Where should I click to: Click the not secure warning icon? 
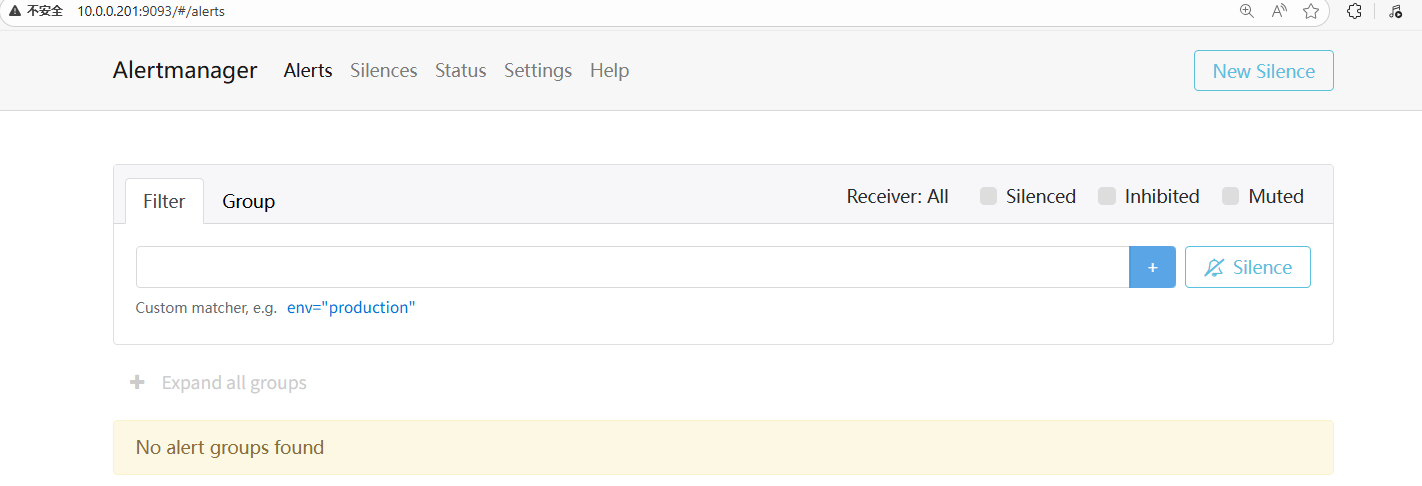click(15, 11)
